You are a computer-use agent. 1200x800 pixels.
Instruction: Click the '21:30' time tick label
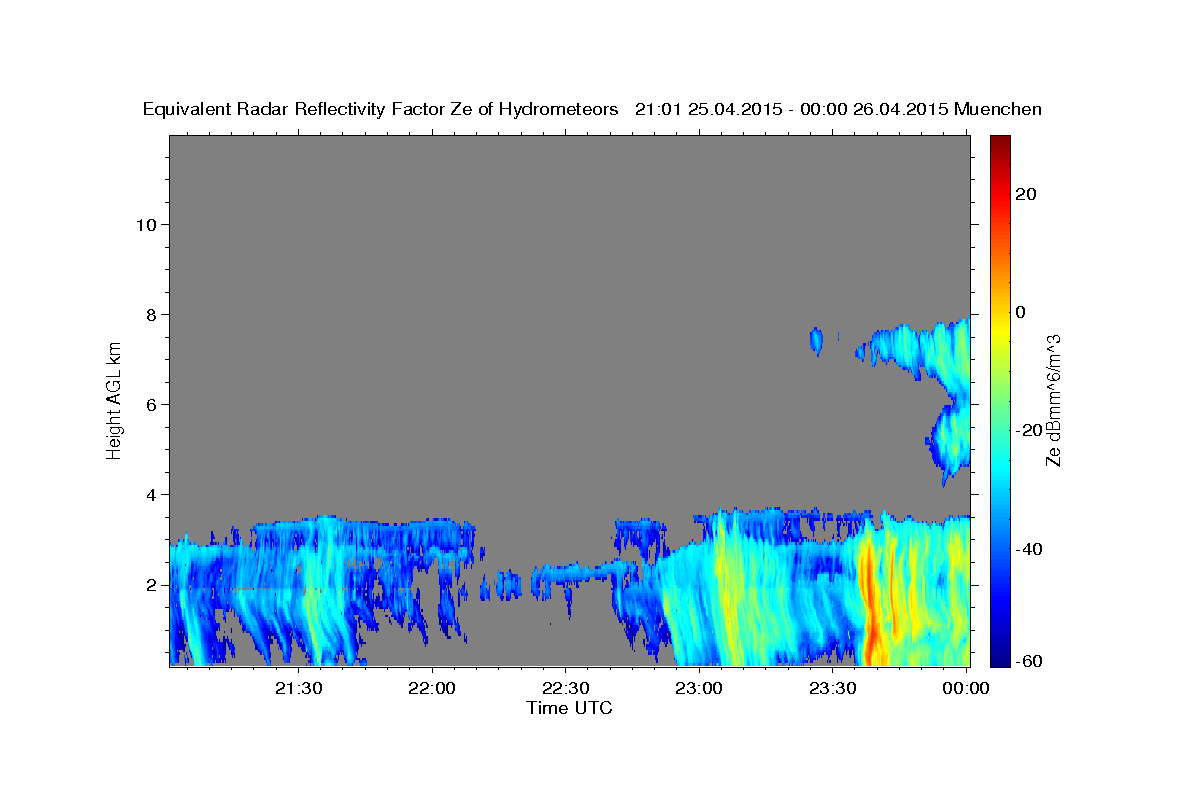pos(299,688)
